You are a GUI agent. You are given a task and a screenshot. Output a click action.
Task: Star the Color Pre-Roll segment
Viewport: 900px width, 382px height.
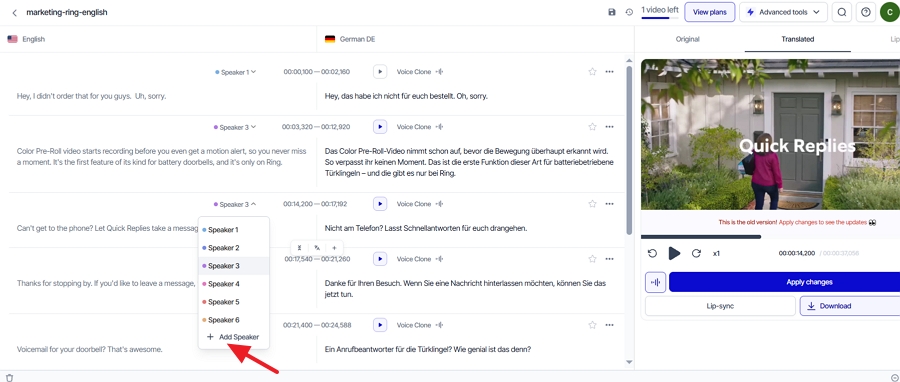tap(592, 127)
